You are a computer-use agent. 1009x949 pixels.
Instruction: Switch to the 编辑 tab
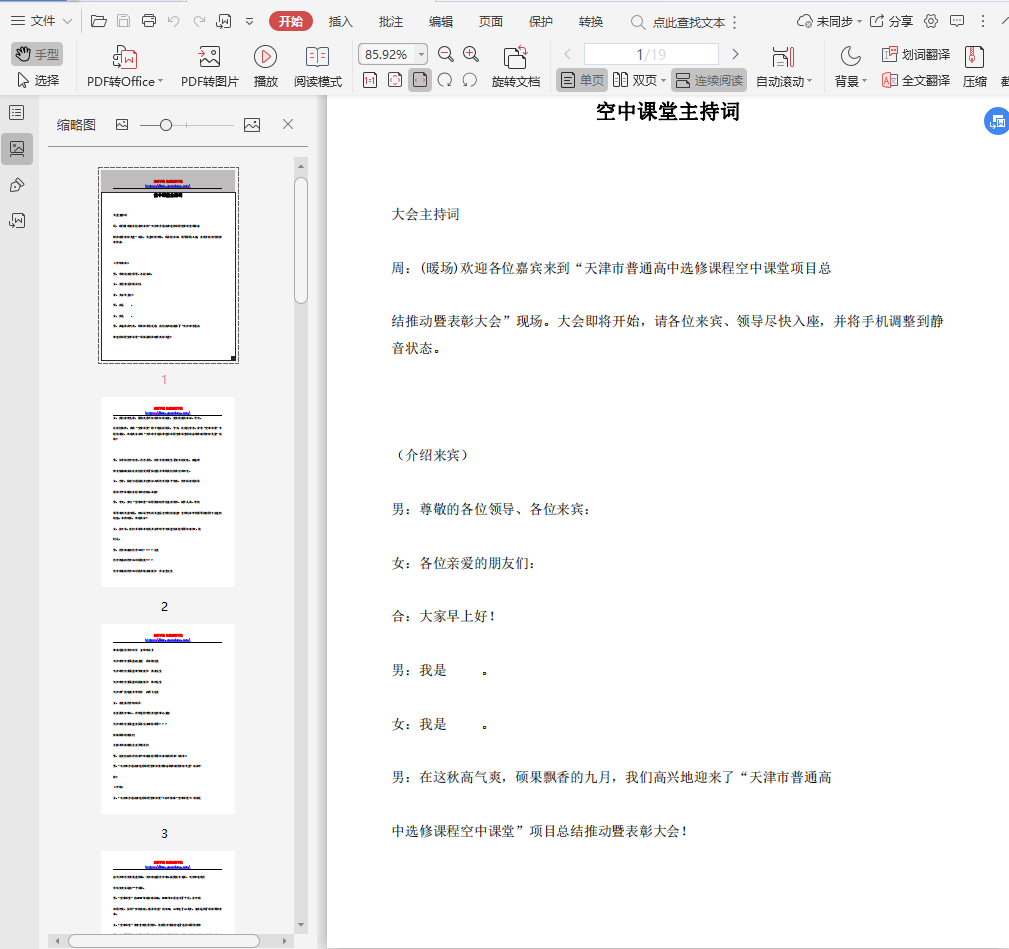[x=441, y=21]
